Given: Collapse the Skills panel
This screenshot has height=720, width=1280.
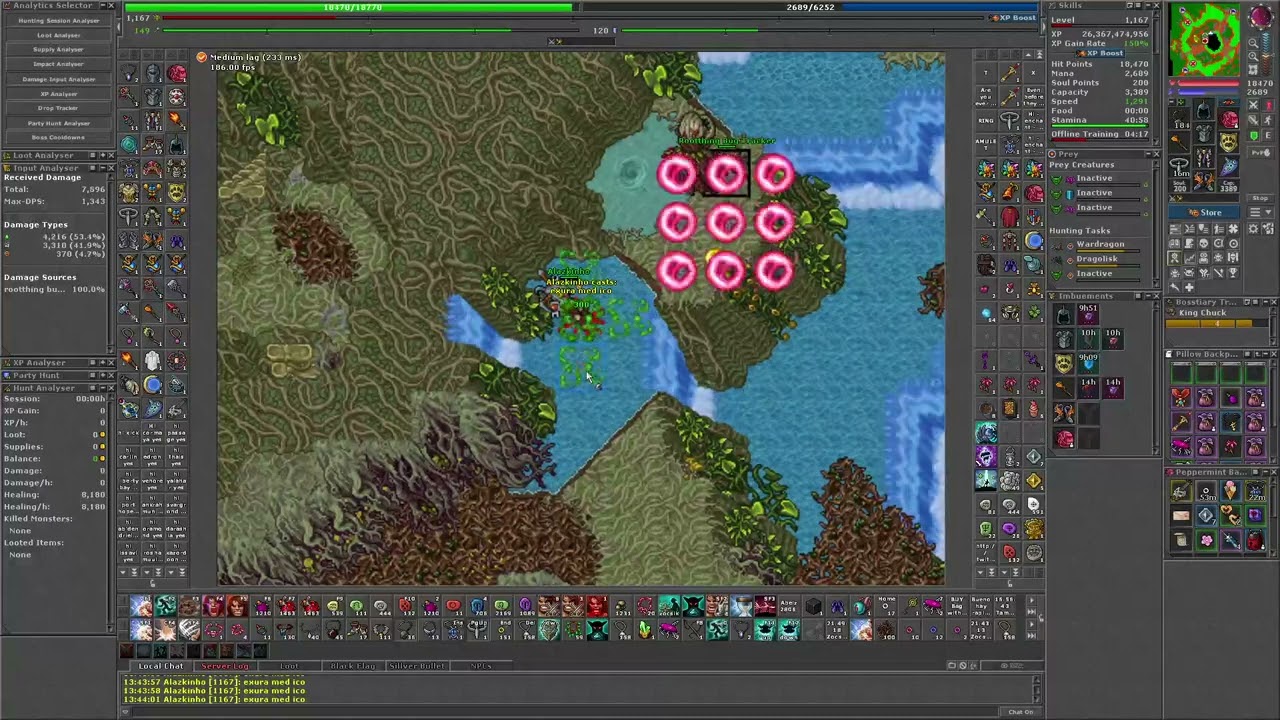Looking at the screenshot, I should click(1146, 6).
